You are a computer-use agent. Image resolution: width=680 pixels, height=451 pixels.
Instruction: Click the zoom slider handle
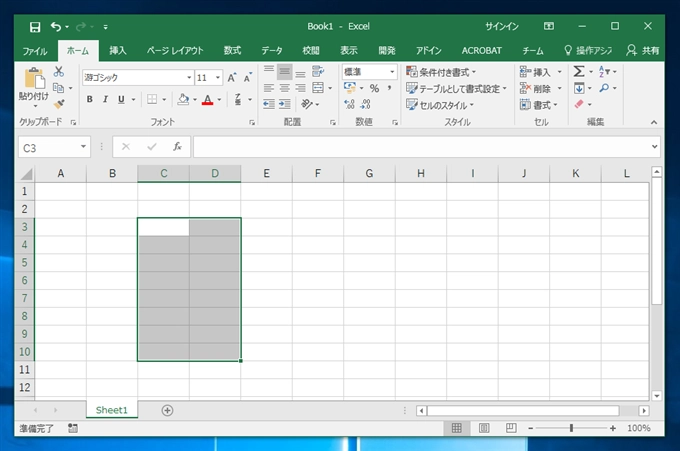point(571,428)
